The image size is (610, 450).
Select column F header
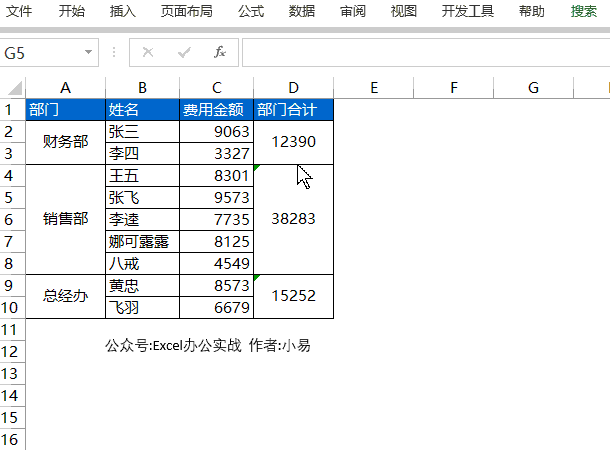click(x=454, y=88)
